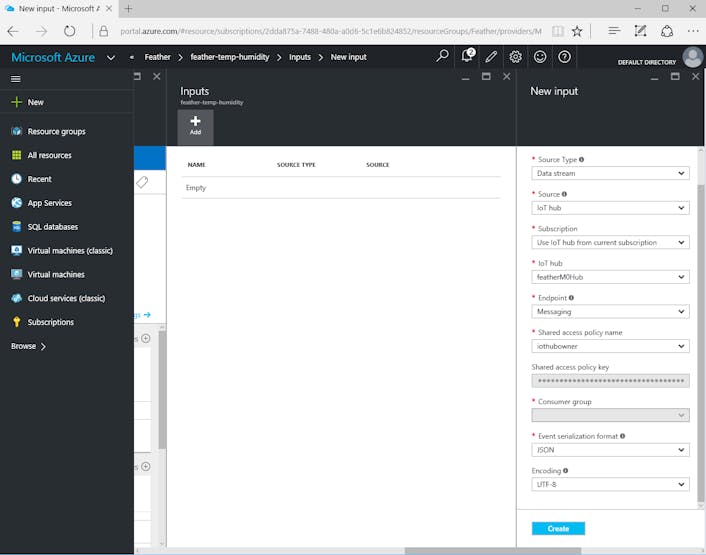This screenshot has width=706, height=555.
Task: Click the browser address bar
Action: click(331, 31)
